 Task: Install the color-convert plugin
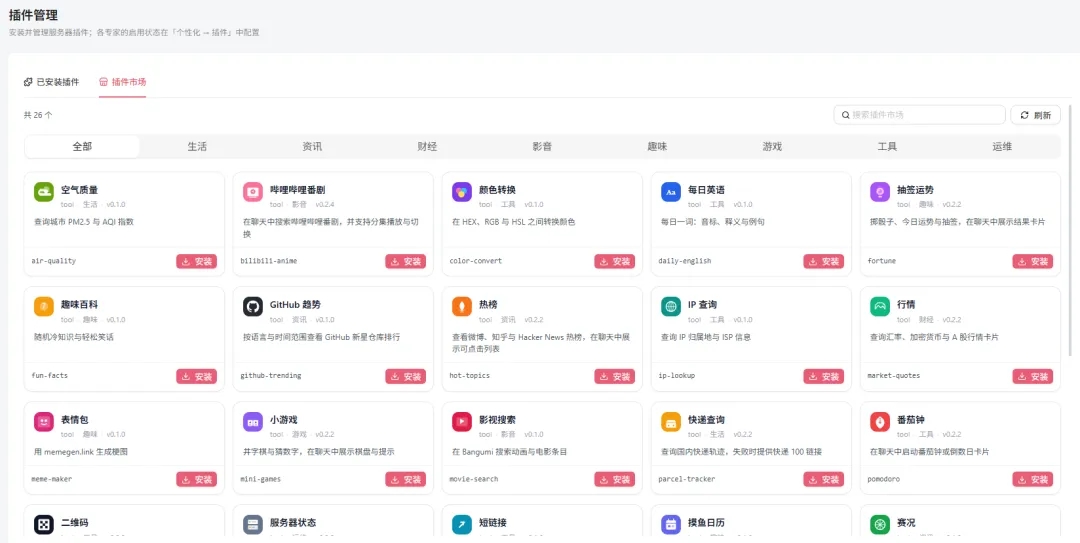[x=614, y=261]
